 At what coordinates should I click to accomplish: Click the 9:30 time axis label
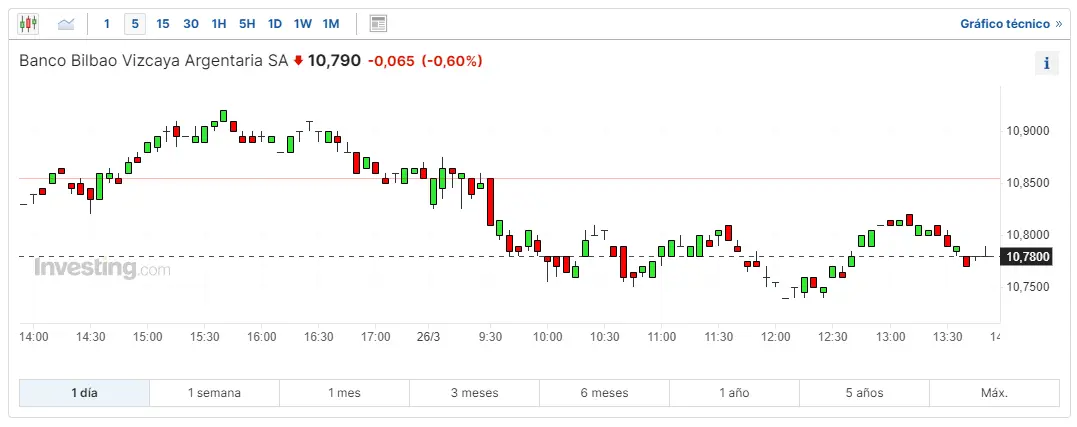[490, 336]
